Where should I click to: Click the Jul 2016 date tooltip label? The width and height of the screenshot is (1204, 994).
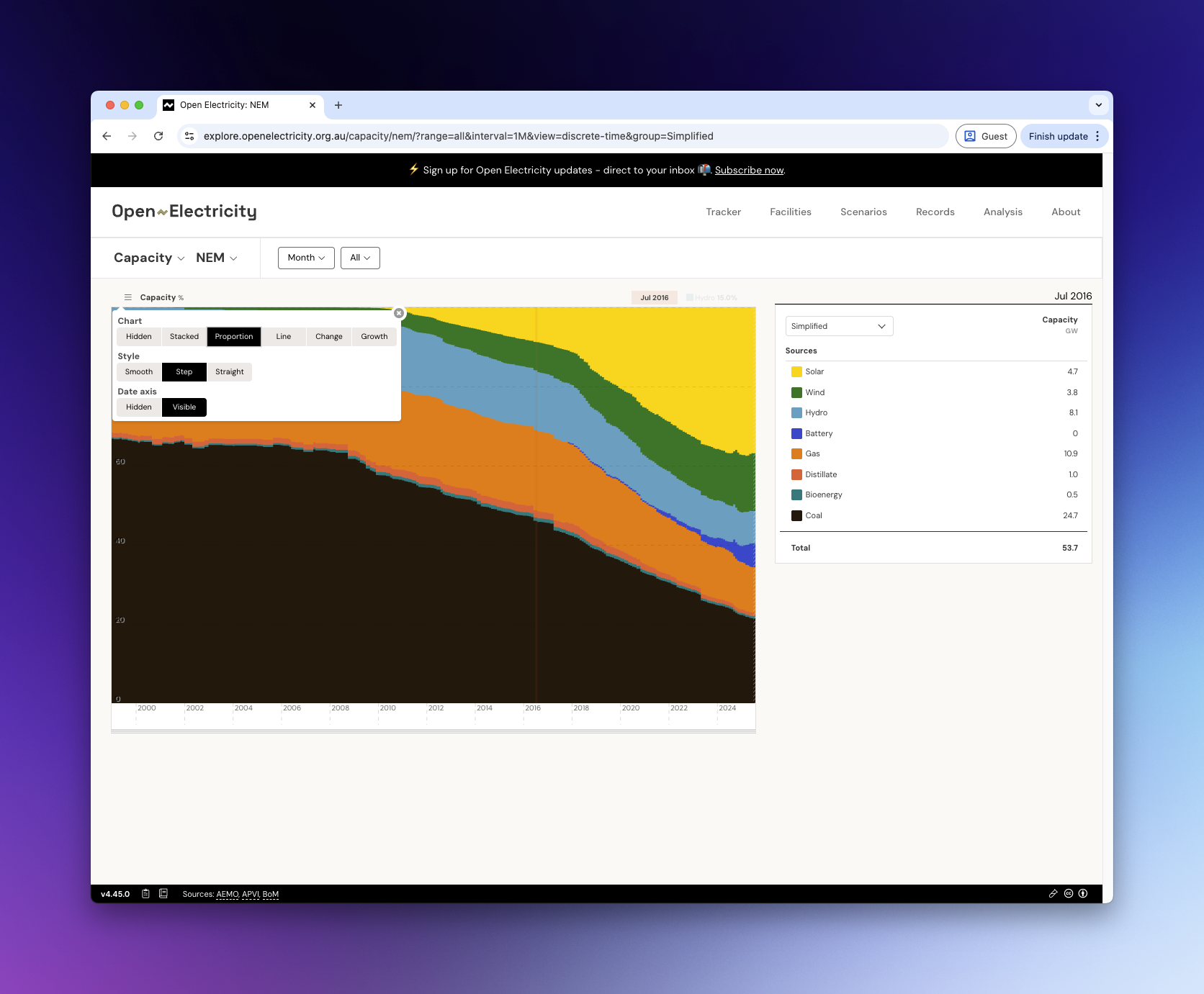tap(655, 298)
